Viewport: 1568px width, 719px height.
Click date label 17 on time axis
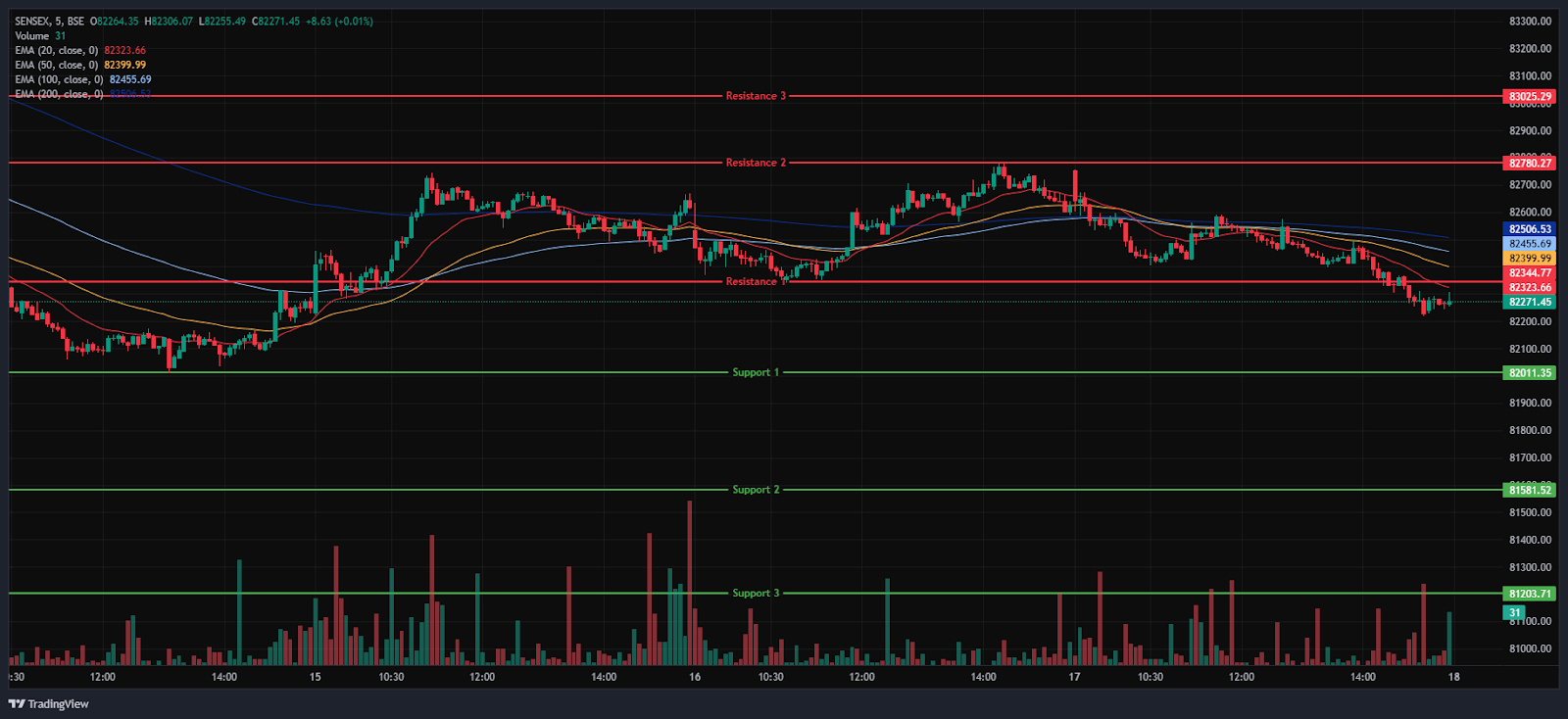[x=1074, y=677]
